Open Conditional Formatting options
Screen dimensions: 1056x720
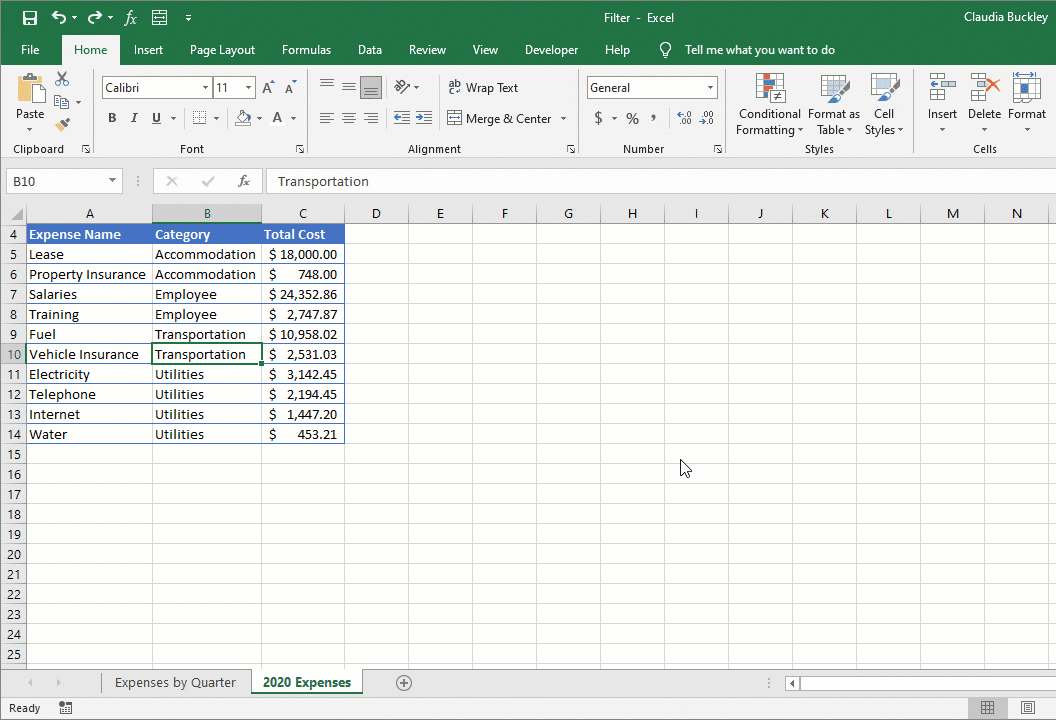coord(768,105)
